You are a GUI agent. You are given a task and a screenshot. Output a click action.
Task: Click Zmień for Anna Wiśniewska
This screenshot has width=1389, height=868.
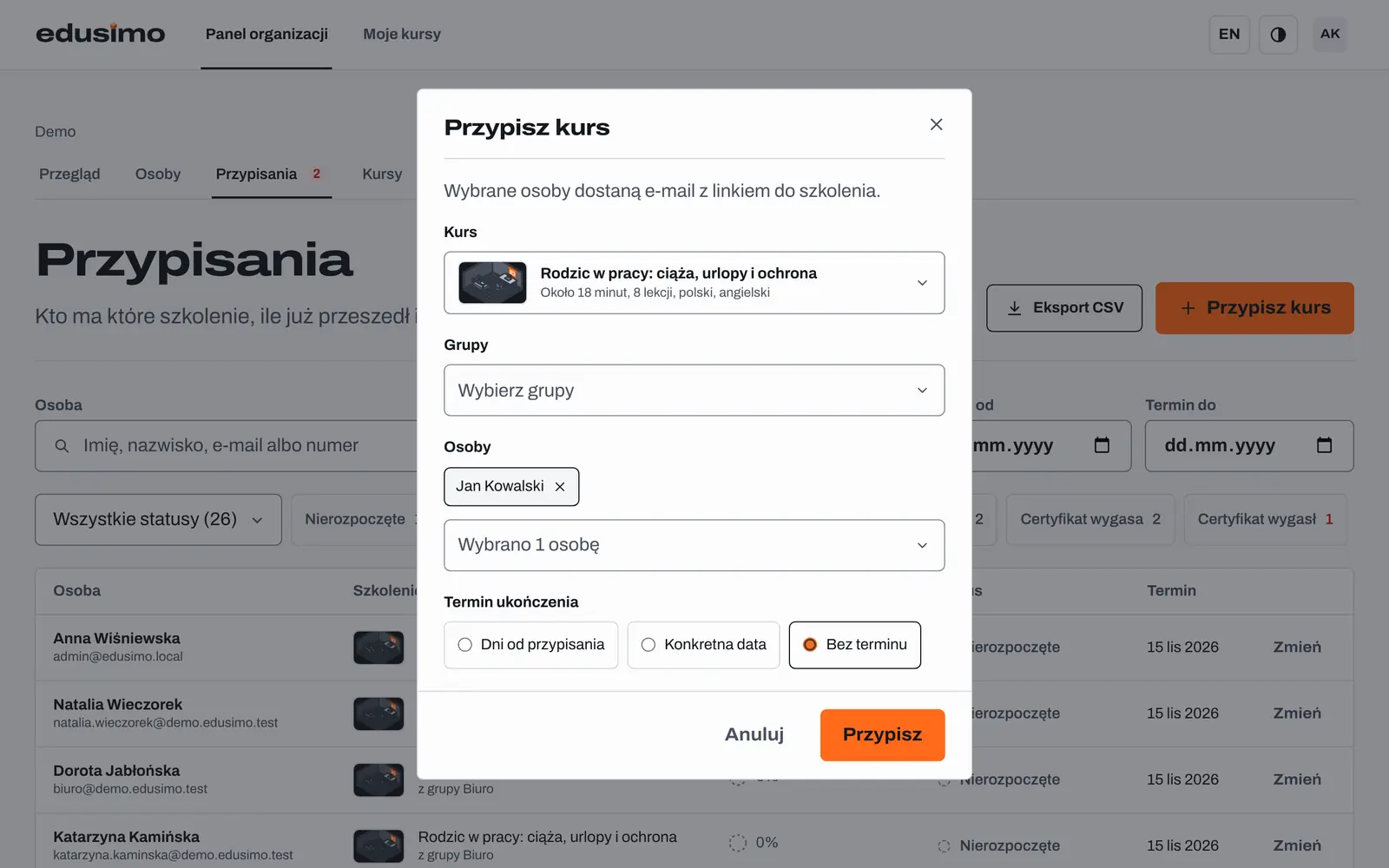click(x=1297, y=648)
